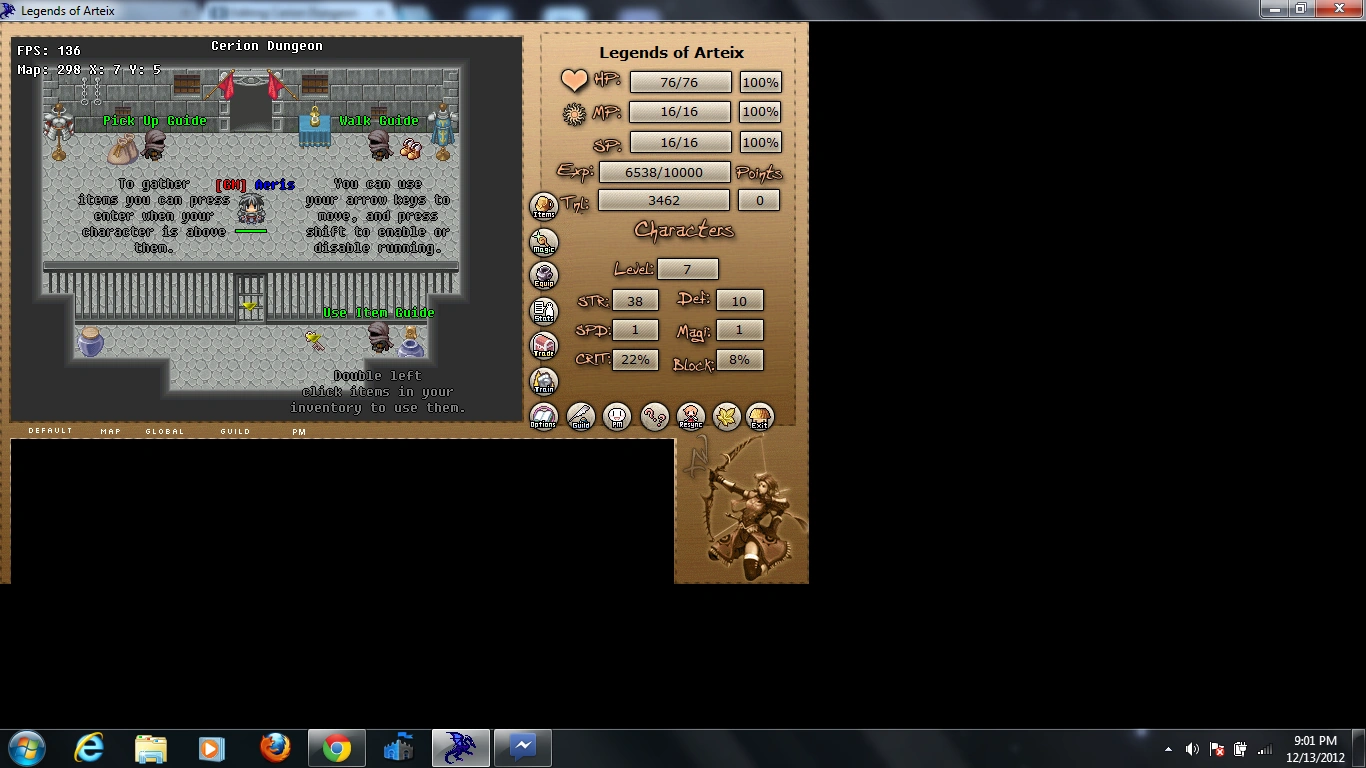The height and width of the screenshot is (768, 1366).
Task: Open Google Chrome from the taskbar
Action: click(x=337, y=748)
